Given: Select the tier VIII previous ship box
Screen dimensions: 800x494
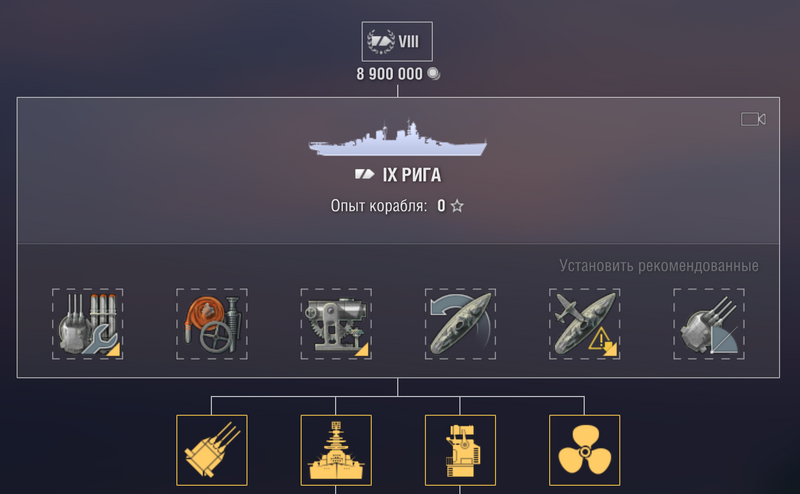Looking at the screenshot, I should click(x=397, y=41).
